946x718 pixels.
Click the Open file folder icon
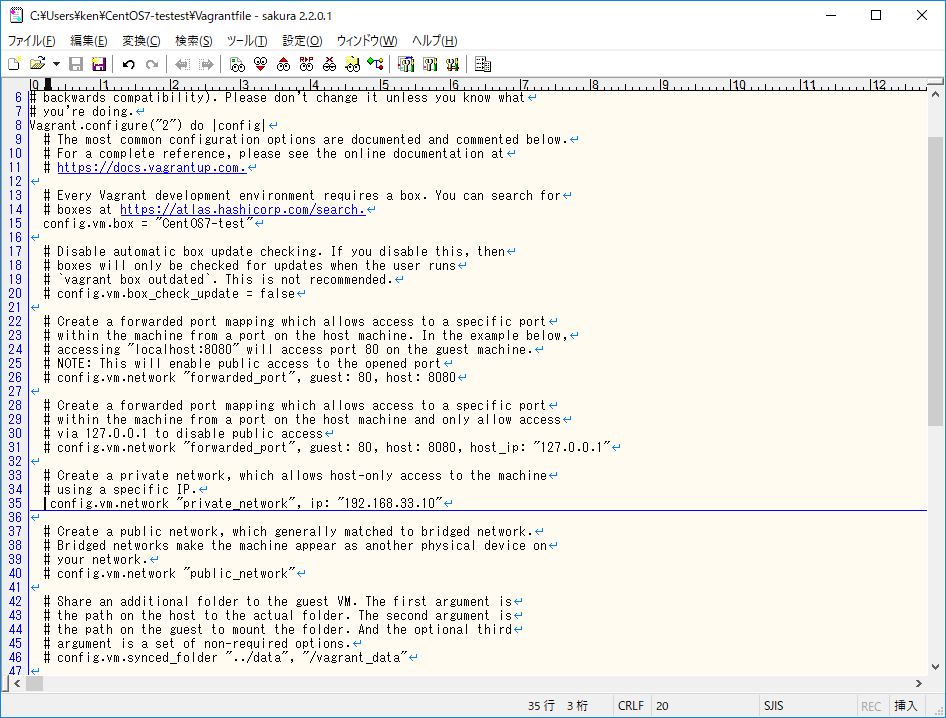coord(37,64)
